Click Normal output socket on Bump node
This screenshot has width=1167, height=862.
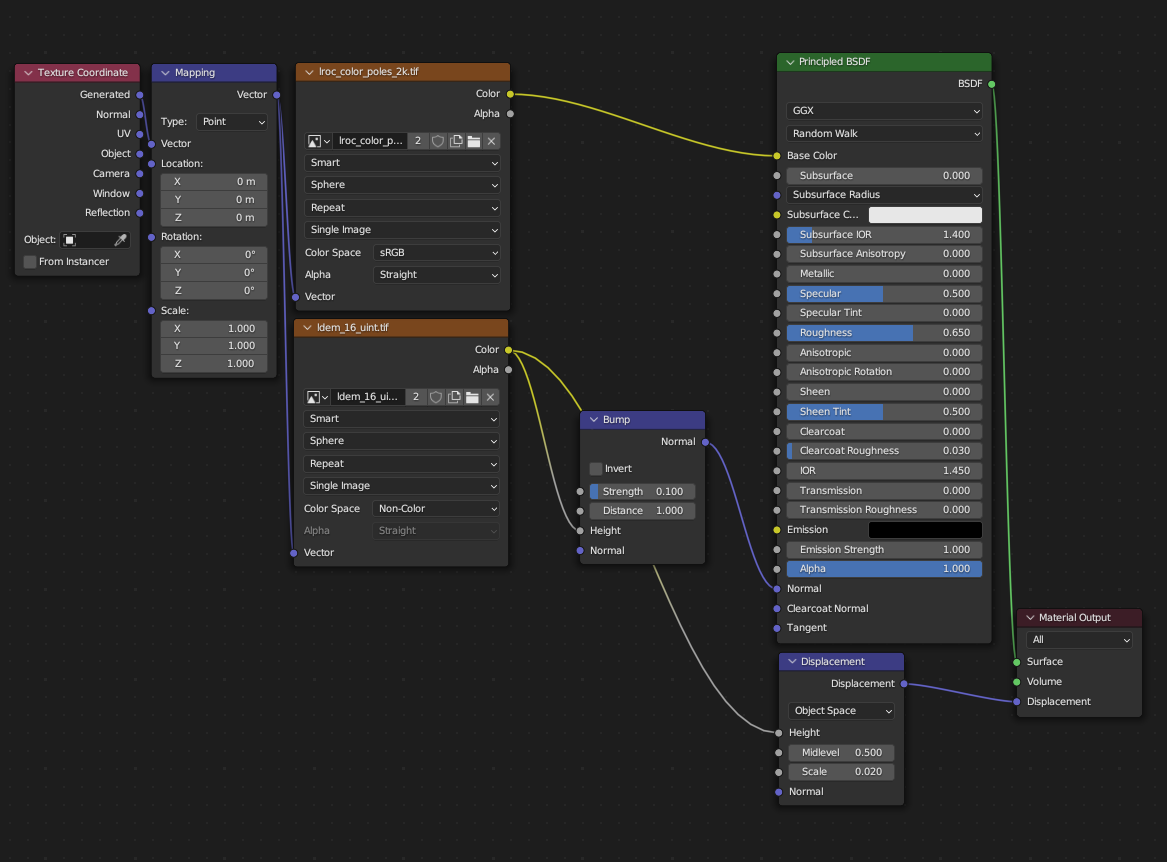pyautogui.click(x=705, y=442)
